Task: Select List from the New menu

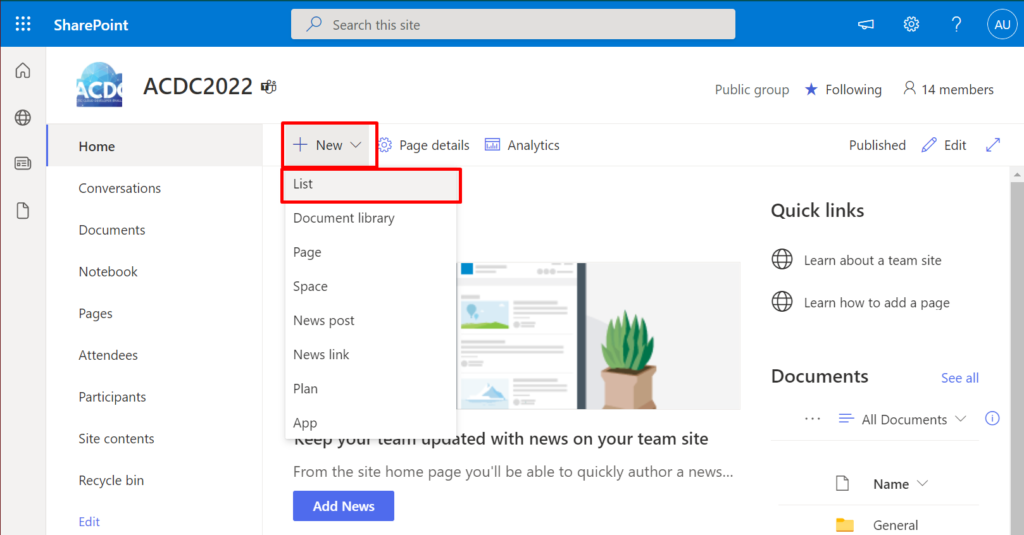Action: [x=371, y=184]
